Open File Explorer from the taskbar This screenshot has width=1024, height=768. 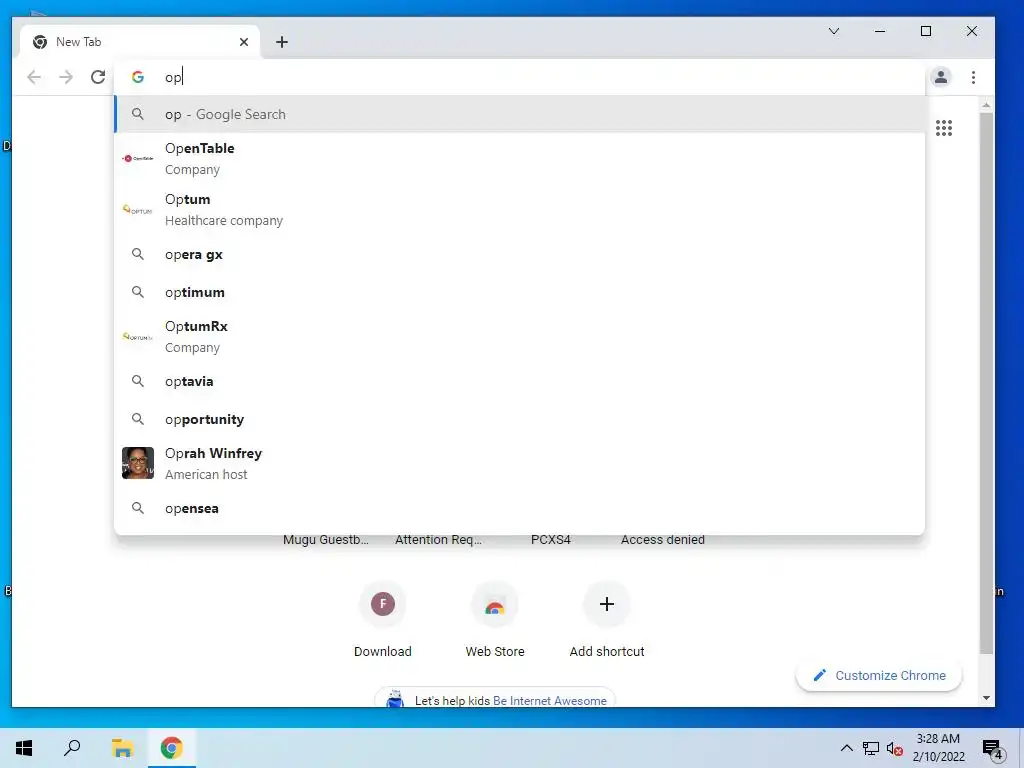(122, 748)
